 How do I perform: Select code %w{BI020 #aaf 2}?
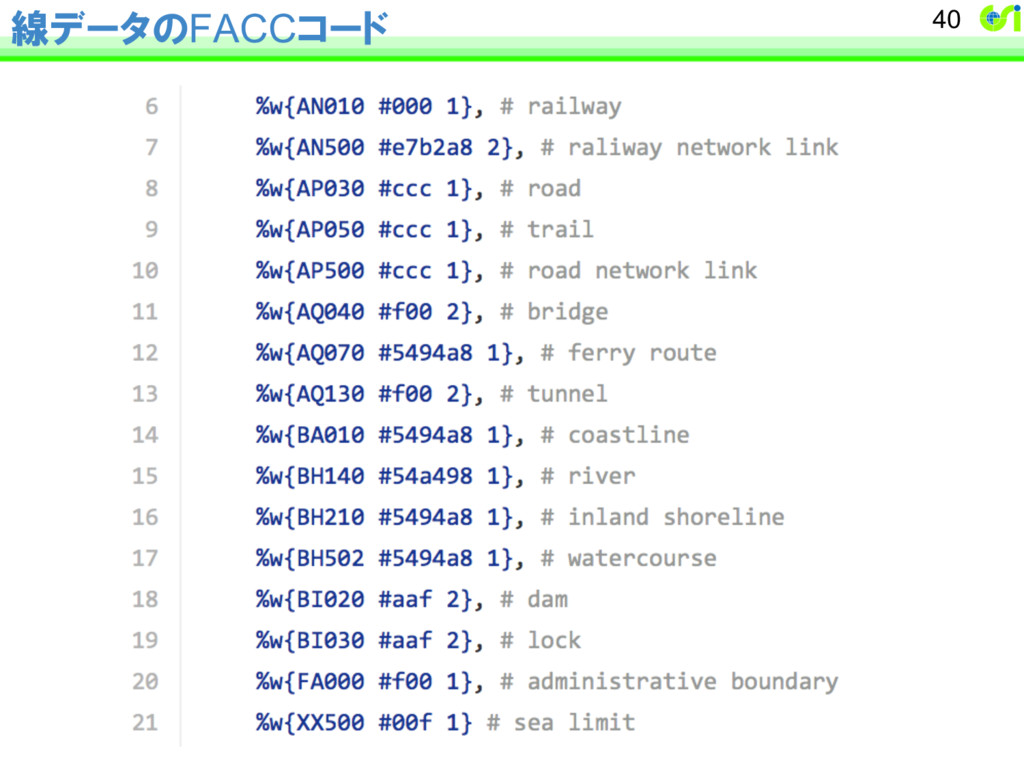[364, 600]
